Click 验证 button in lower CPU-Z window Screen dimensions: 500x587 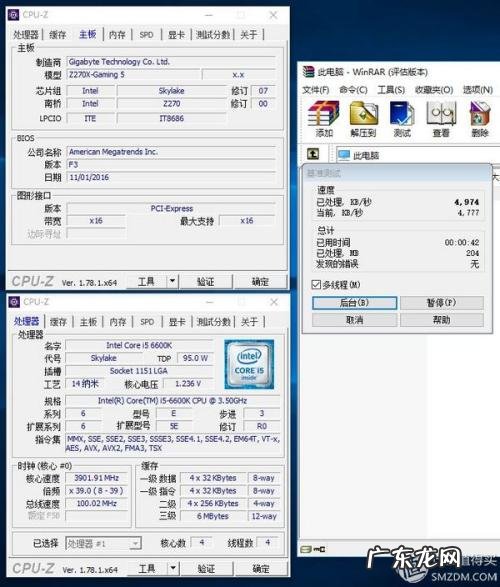pyautogui.click(x=206, y=569)
